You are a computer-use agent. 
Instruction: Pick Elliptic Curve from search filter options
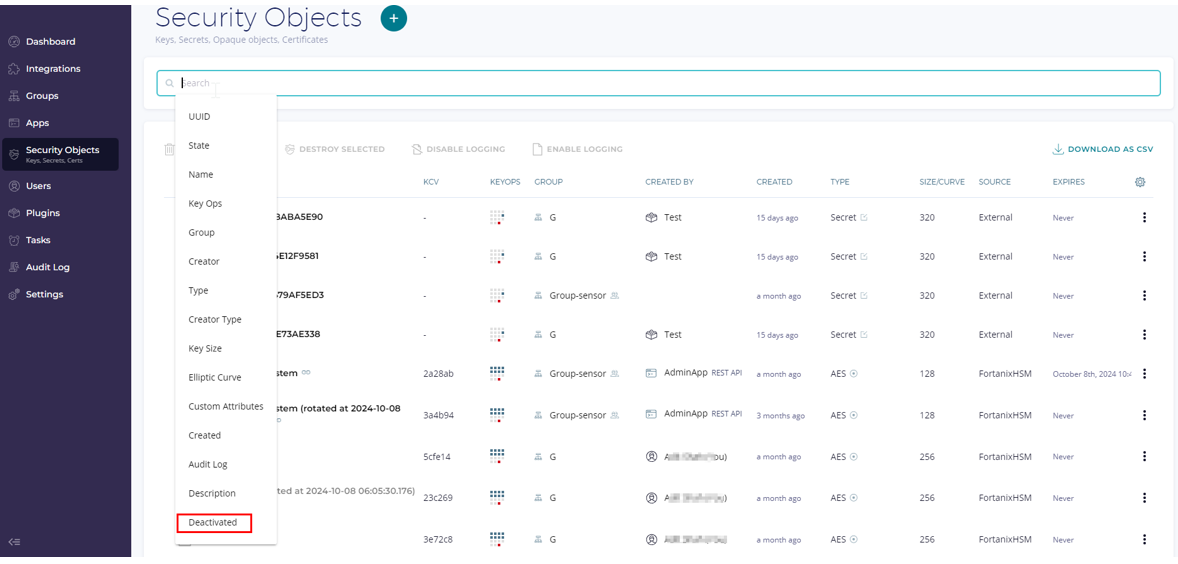pos(214,377)
